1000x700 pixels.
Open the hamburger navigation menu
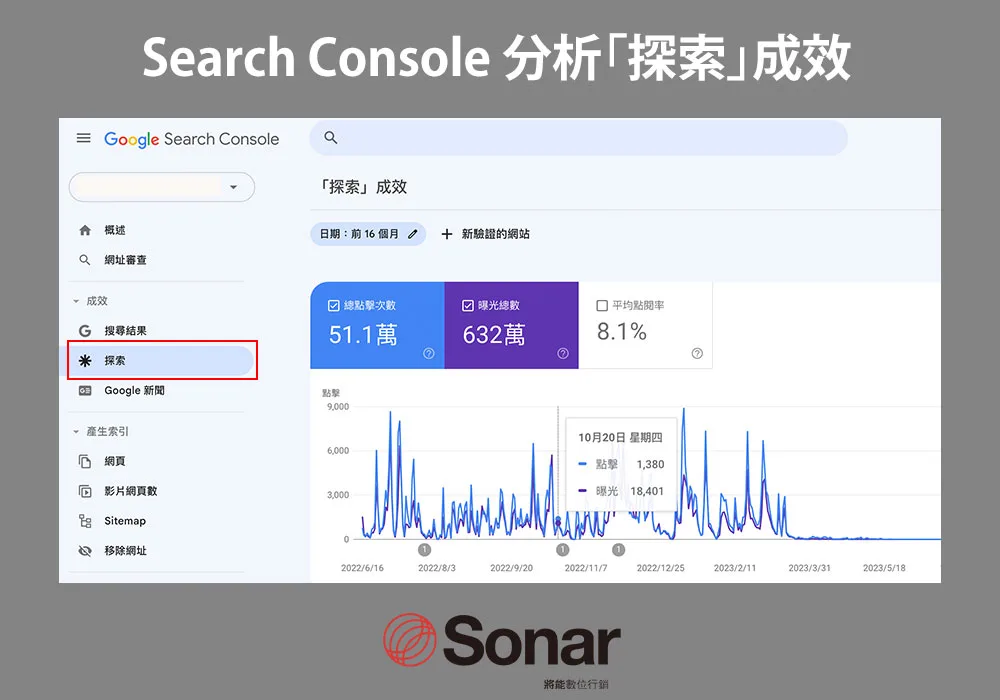click(x=84, y=138)
